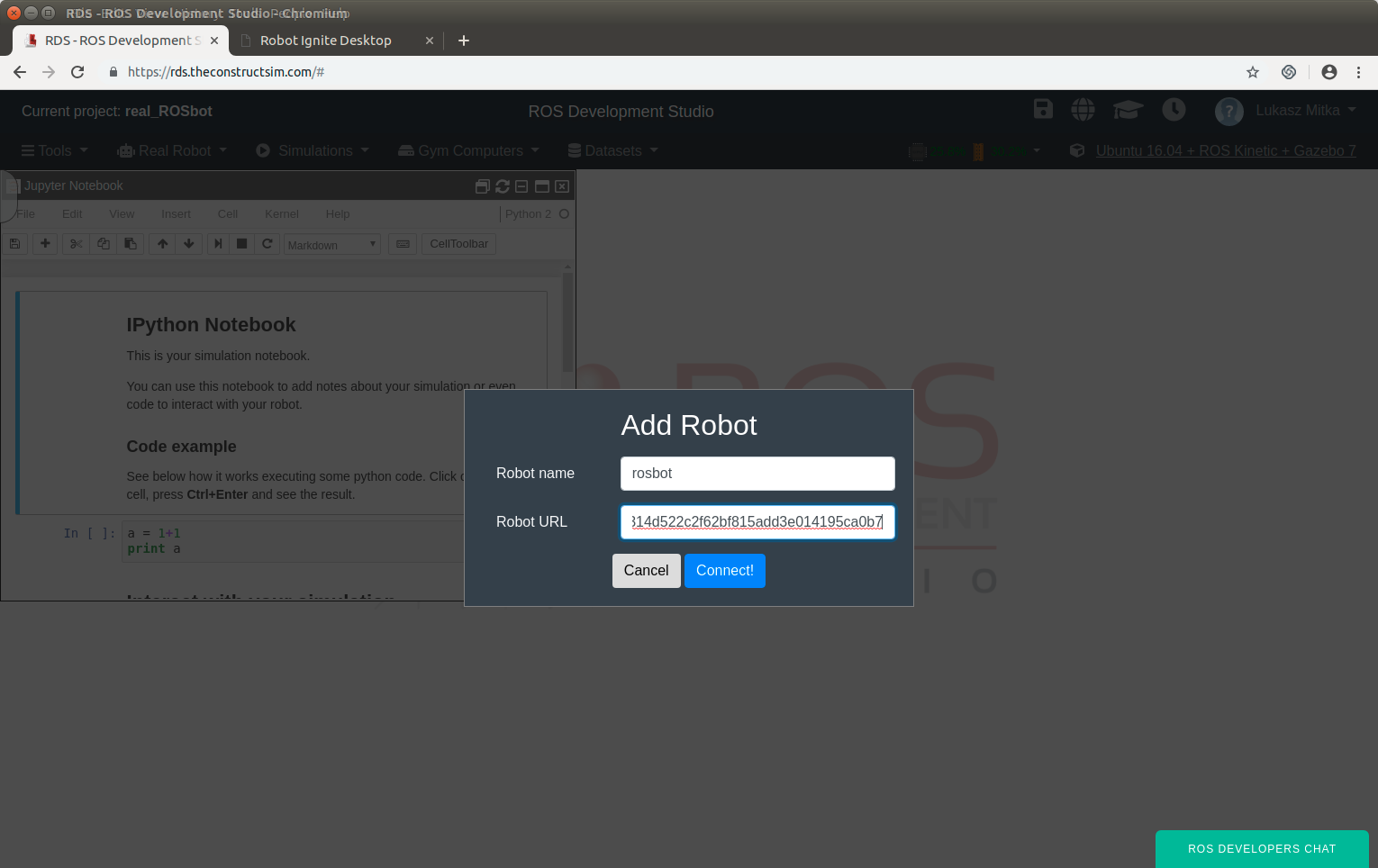Viewport: 1378px width, 868px height.
Task: Run cell with step-forward icon
Action: coord(218,244)
